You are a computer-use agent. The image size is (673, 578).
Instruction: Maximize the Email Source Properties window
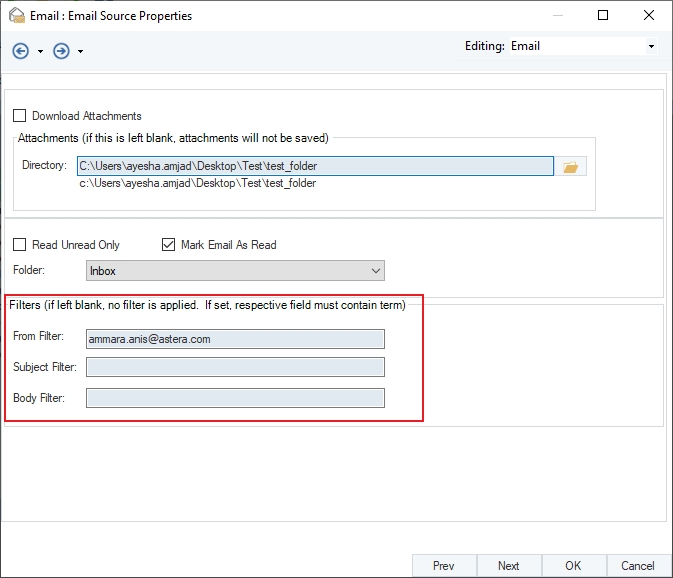(x=603, y=16)
